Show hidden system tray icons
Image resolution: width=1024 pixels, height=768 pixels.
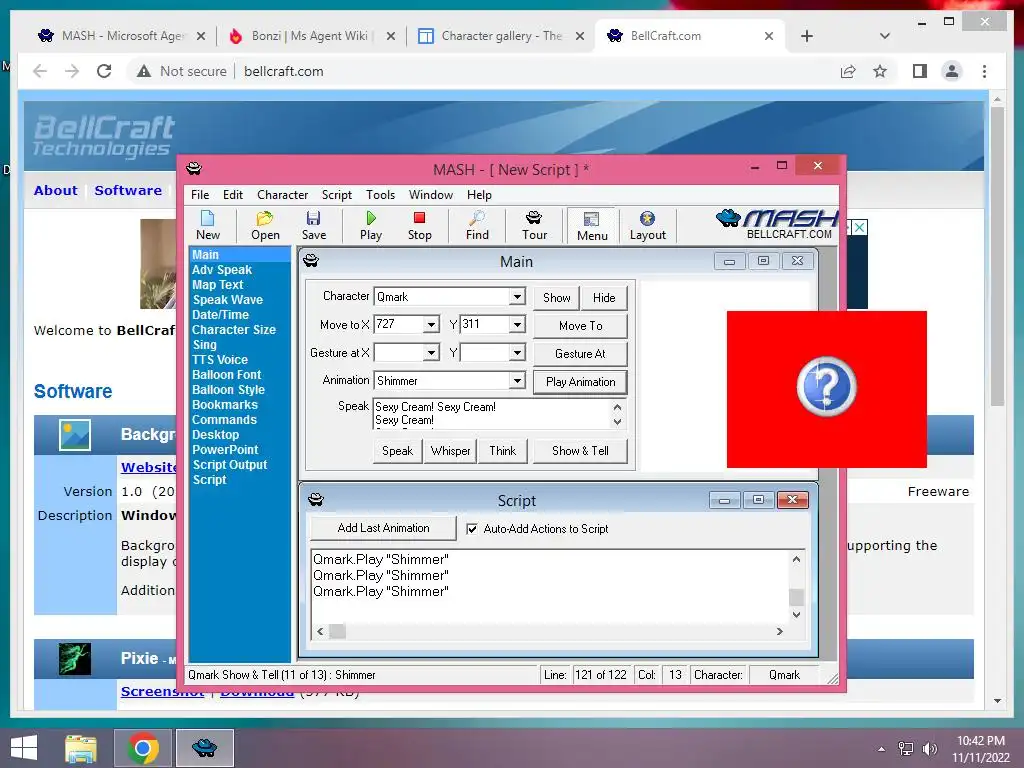[881, 749]
